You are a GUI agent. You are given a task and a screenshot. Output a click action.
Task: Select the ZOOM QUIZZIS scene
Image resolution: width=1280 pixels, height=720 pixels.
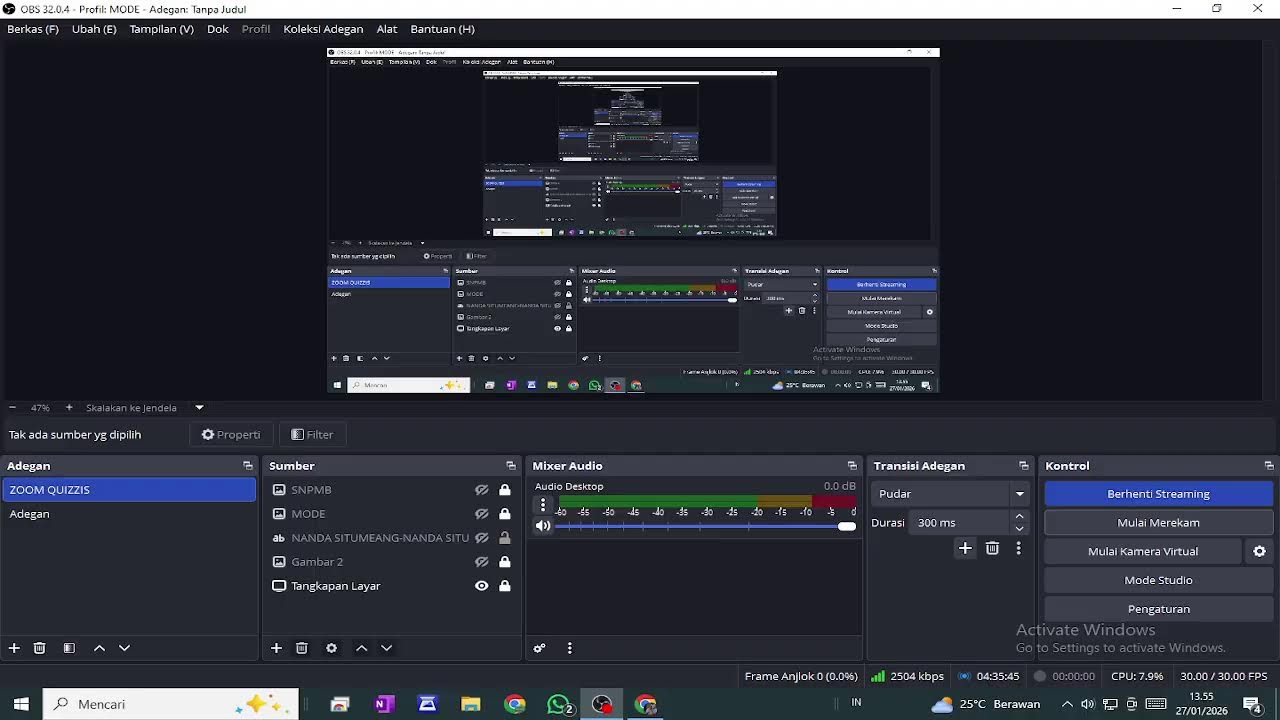pyautogui.click(x=129, y=490)
